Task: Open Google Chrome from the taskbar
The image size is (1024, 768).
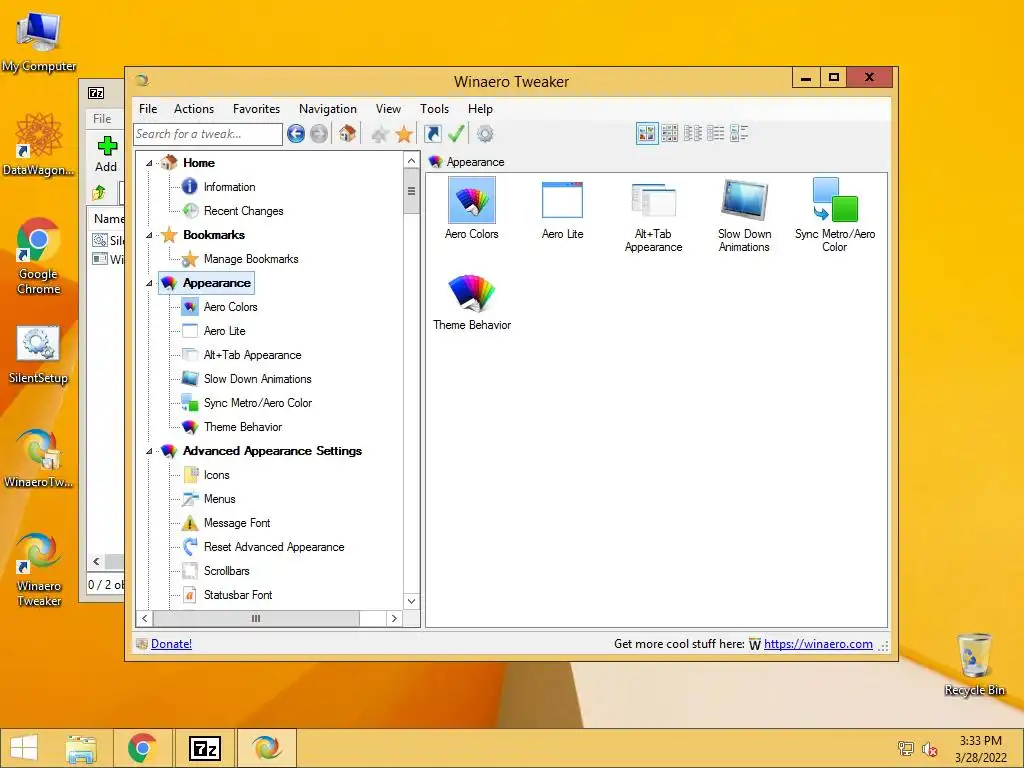Action: [142, 748]
